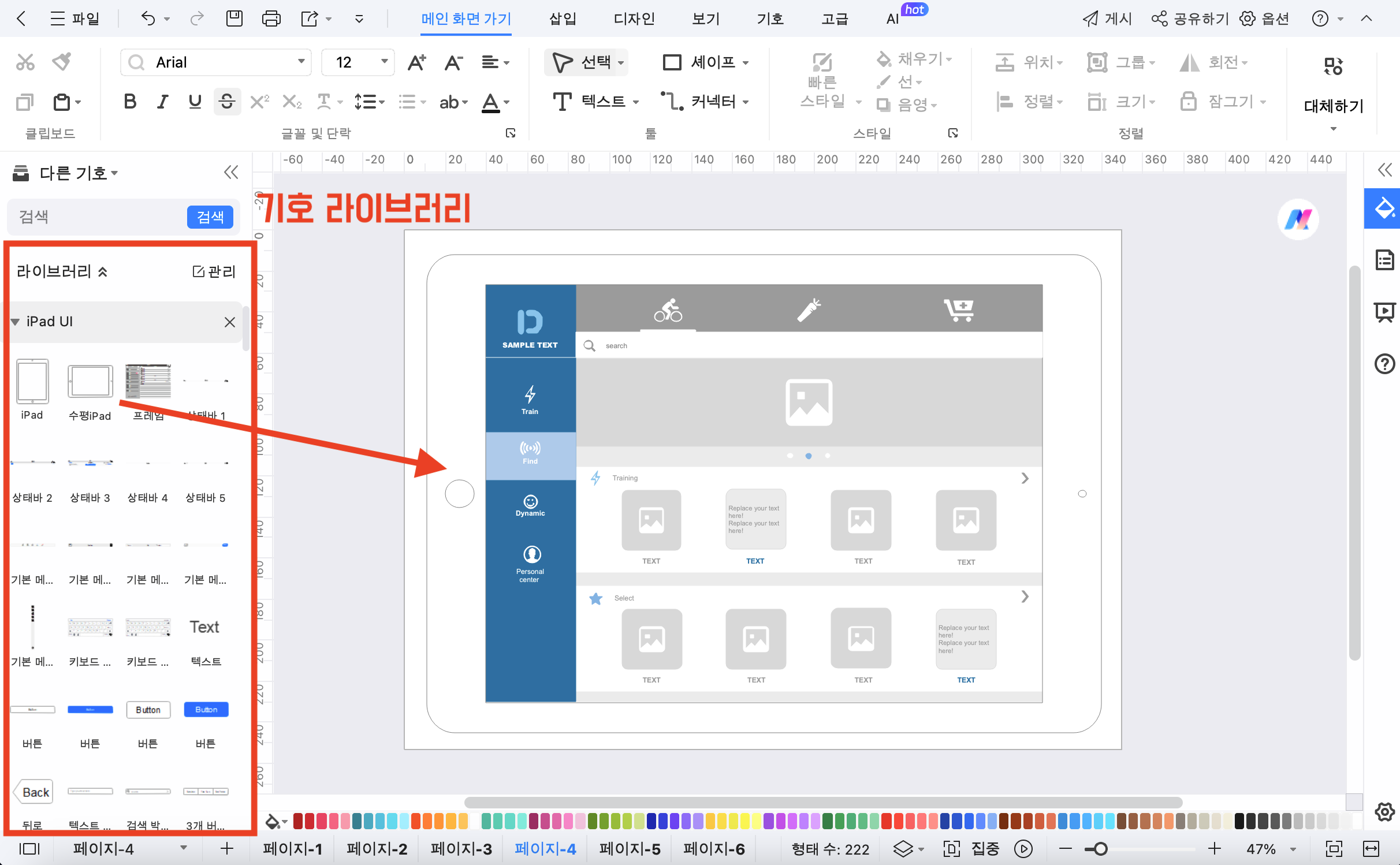Open the Design ribbon tab
1400x865 pixels.
tap(634, 19)
